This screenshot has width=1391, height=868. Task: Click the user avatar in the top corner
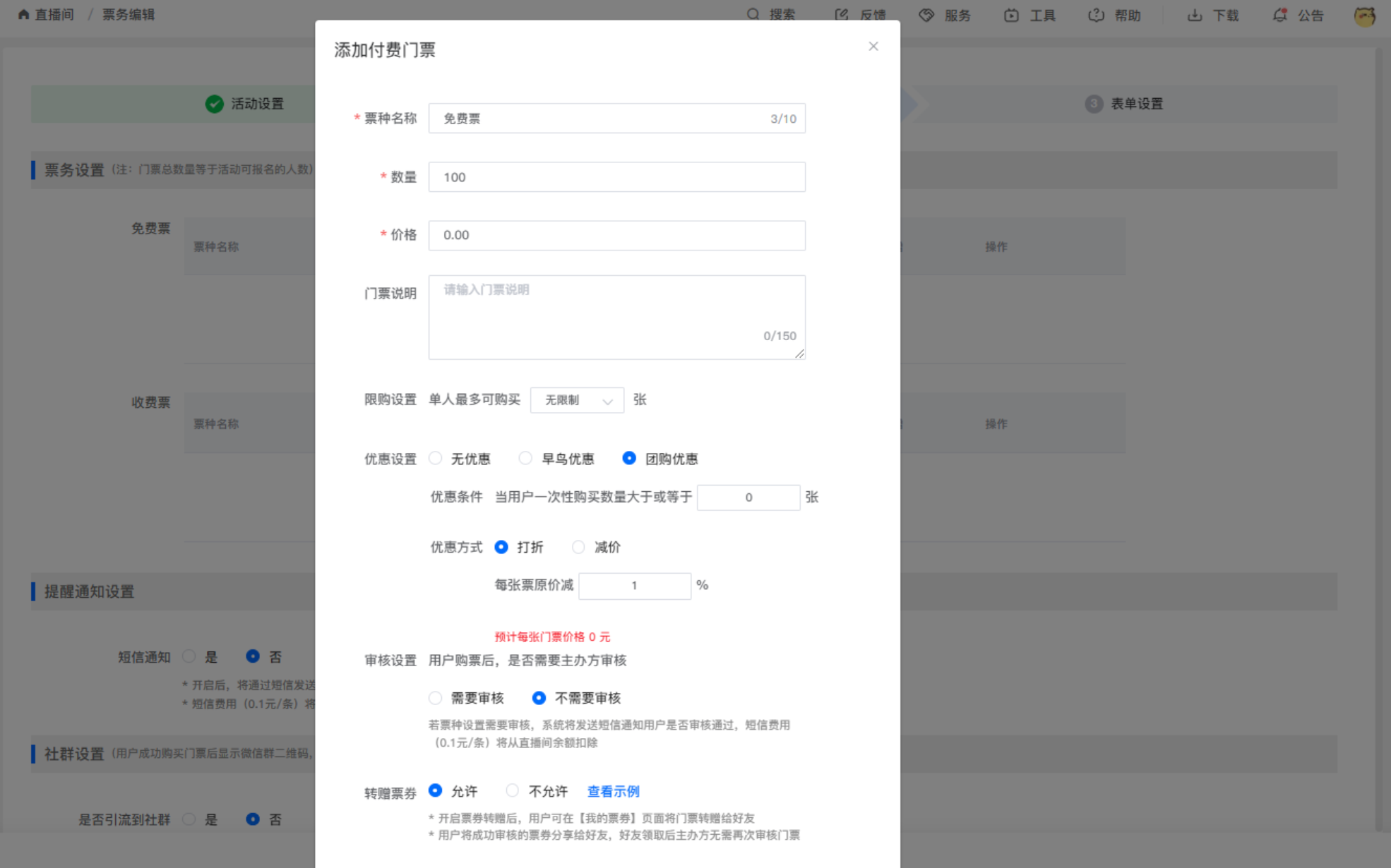click(x=1364, y=16)
